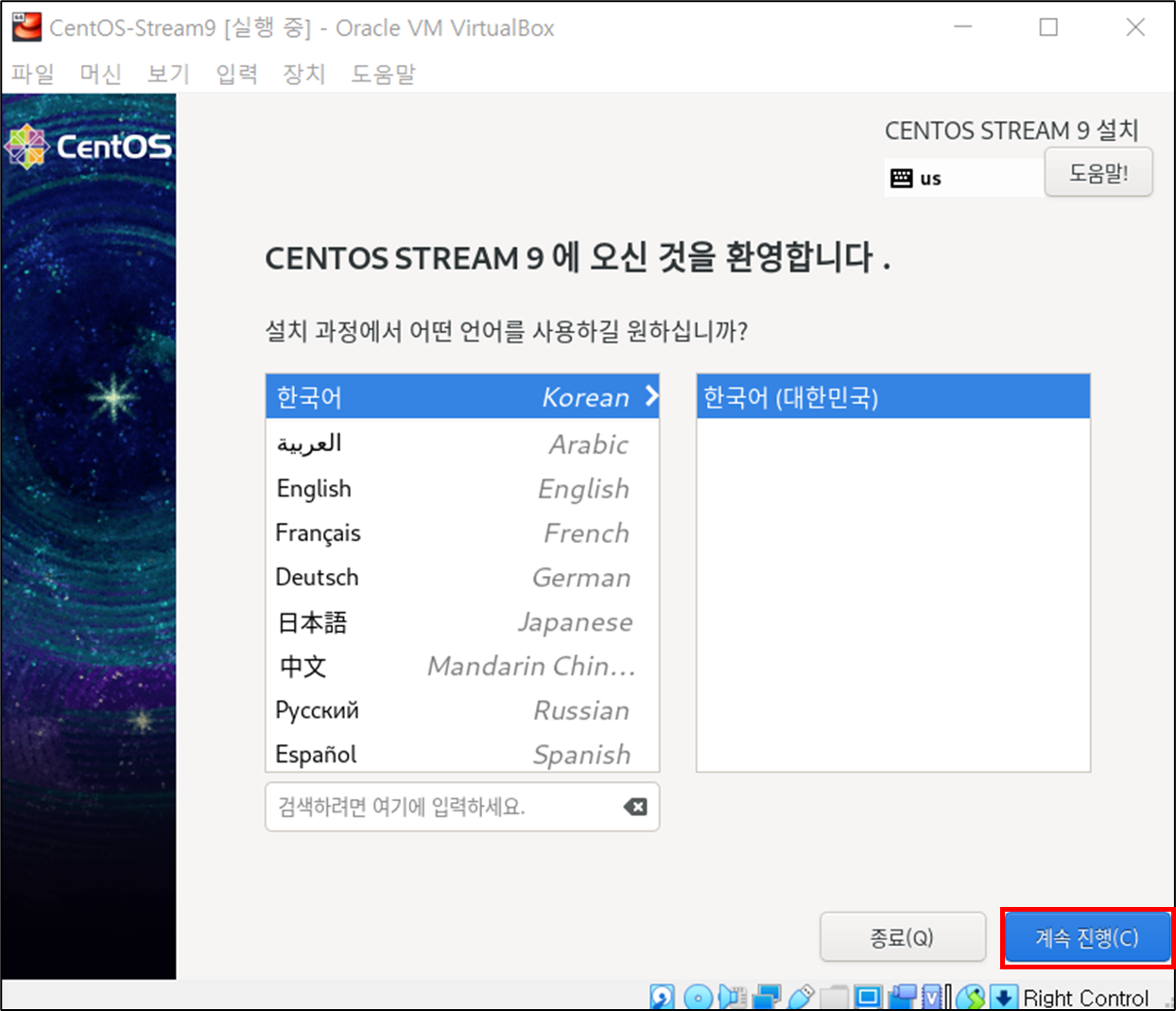This screenshot has height=1011, width=1176.
Task: Click the 계속 진행(C) button
Action: [x=1086, y=937]
